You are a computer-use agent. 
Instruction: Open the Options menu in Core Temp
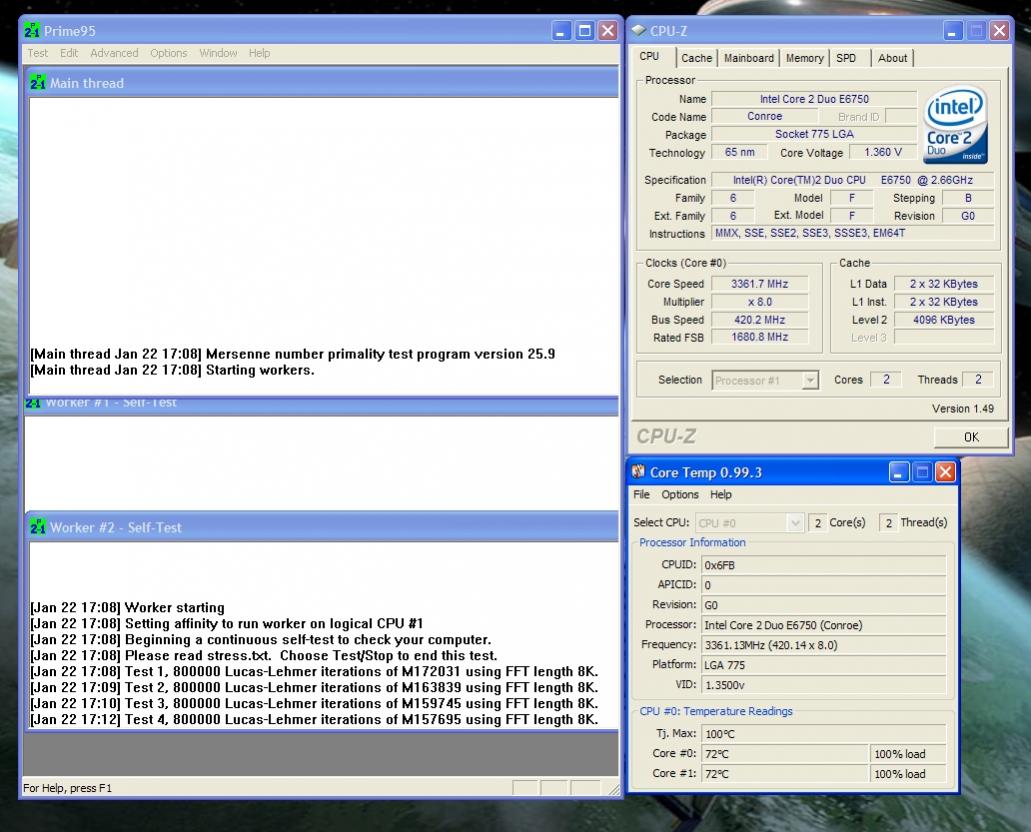[x=680, y=495]
